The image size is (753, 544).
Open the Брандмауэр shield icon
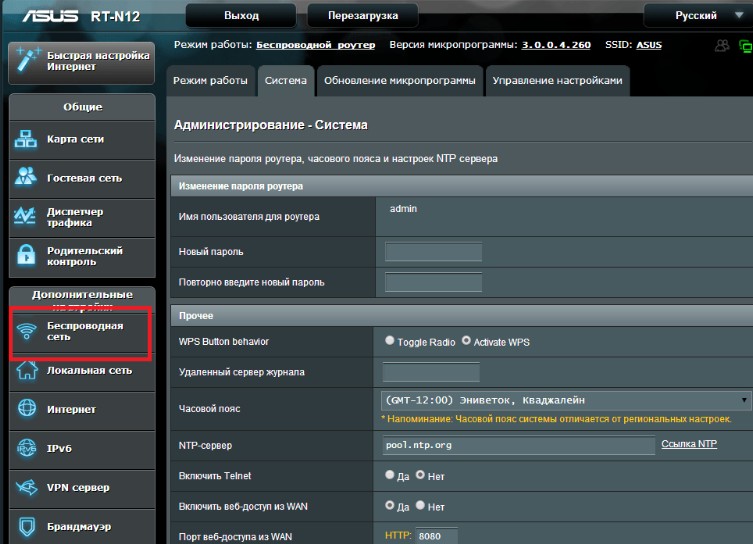[x=27, y=526]
